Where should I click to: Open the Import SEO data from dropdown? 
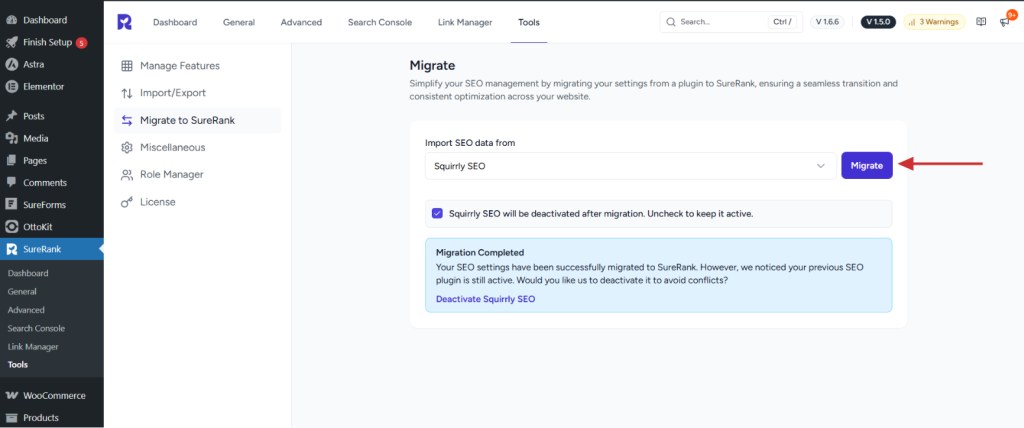[630, 166]
